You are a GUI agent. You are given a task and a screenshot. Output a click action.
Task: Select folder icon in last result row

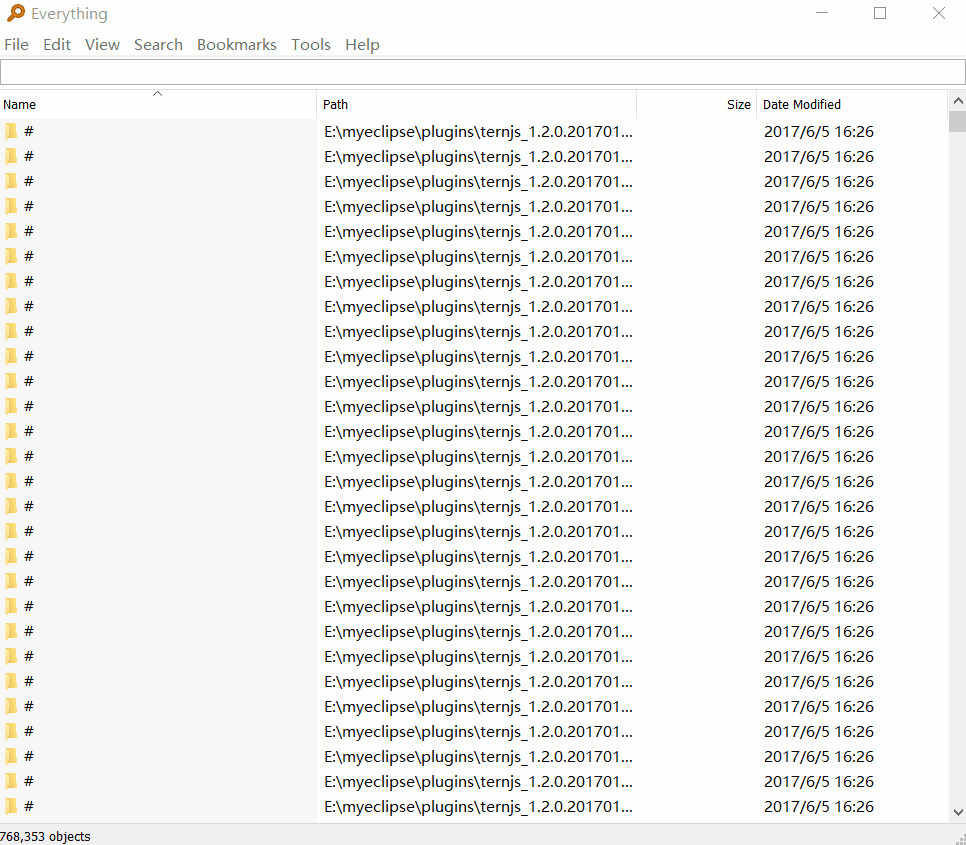tap(11, 806)
